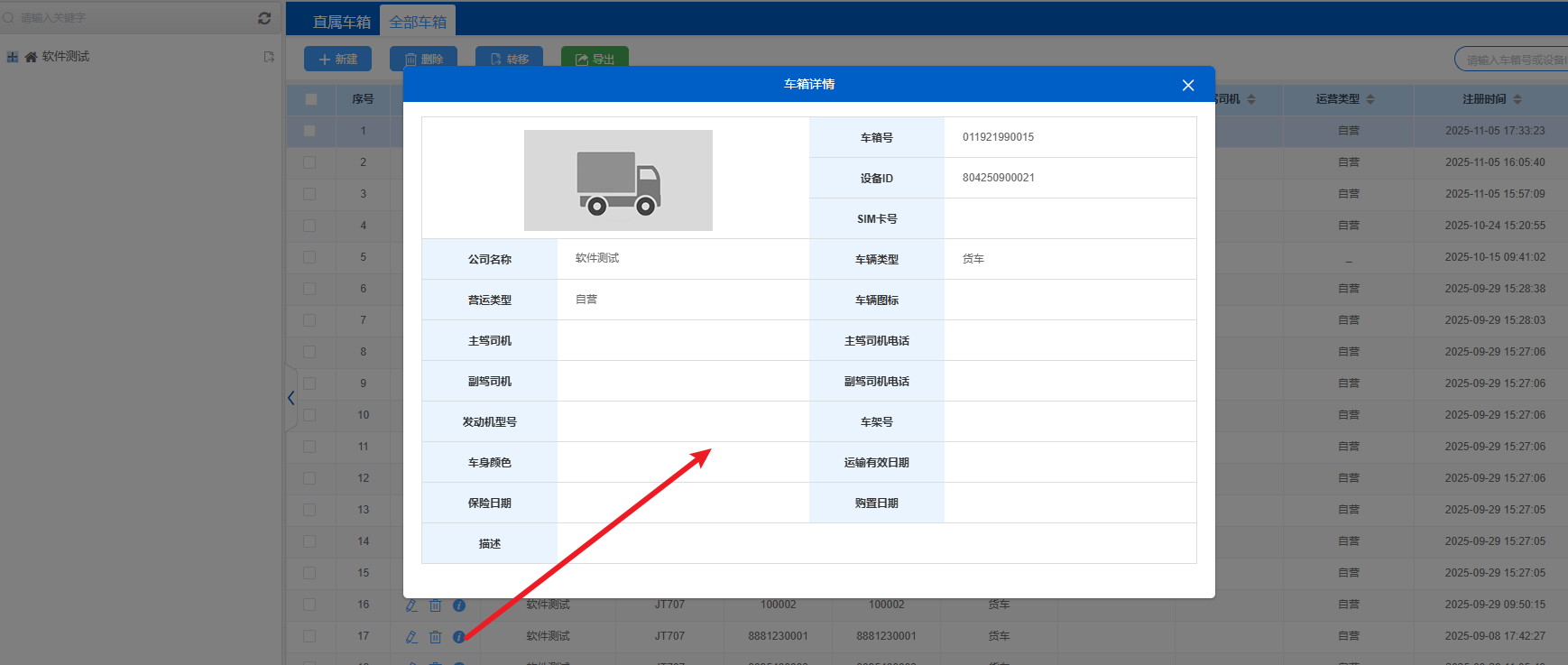Switch to the 直属车箱 tab
This screenshot has height=665, width=1568.
point(341,22)
